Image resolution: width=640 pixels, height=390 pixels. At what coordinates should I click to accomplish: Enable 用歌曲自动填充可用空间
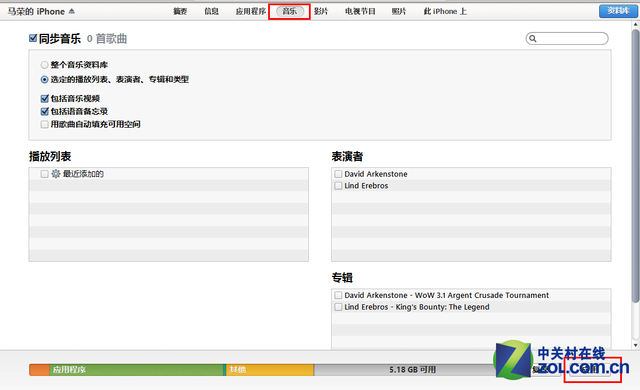click(44, 124)
